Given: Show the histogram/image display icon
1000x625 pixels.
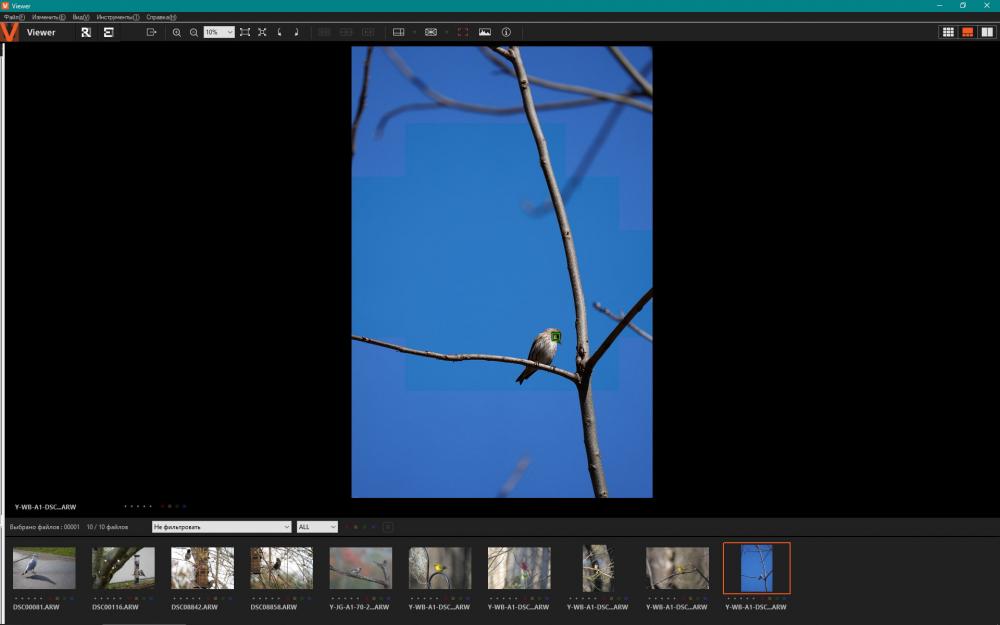Looking at the screenshot, I should click(485, 32).
